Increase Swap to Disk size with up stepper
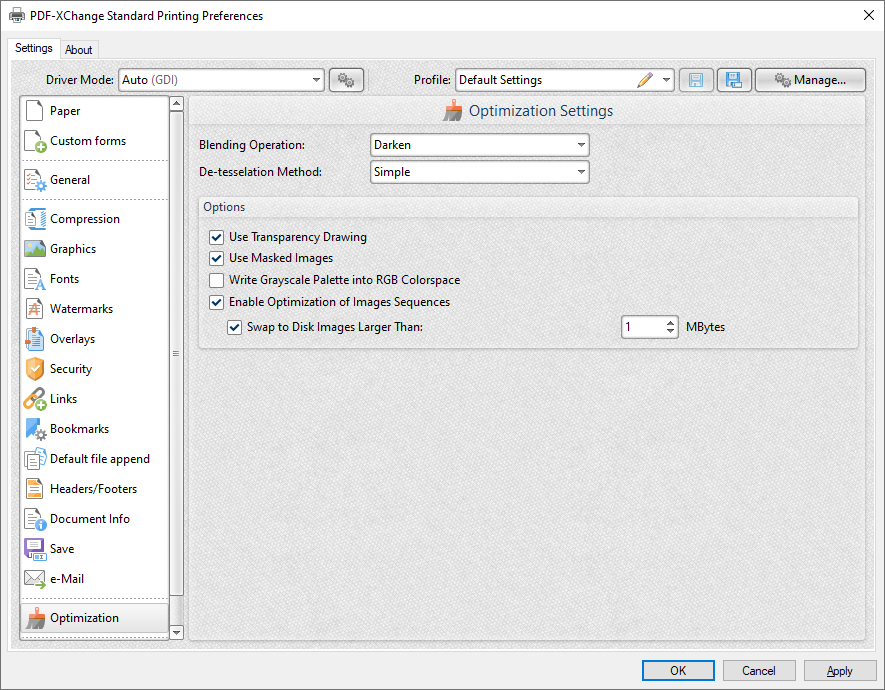Viewport: 885px width, 690px height. (670, 322)
